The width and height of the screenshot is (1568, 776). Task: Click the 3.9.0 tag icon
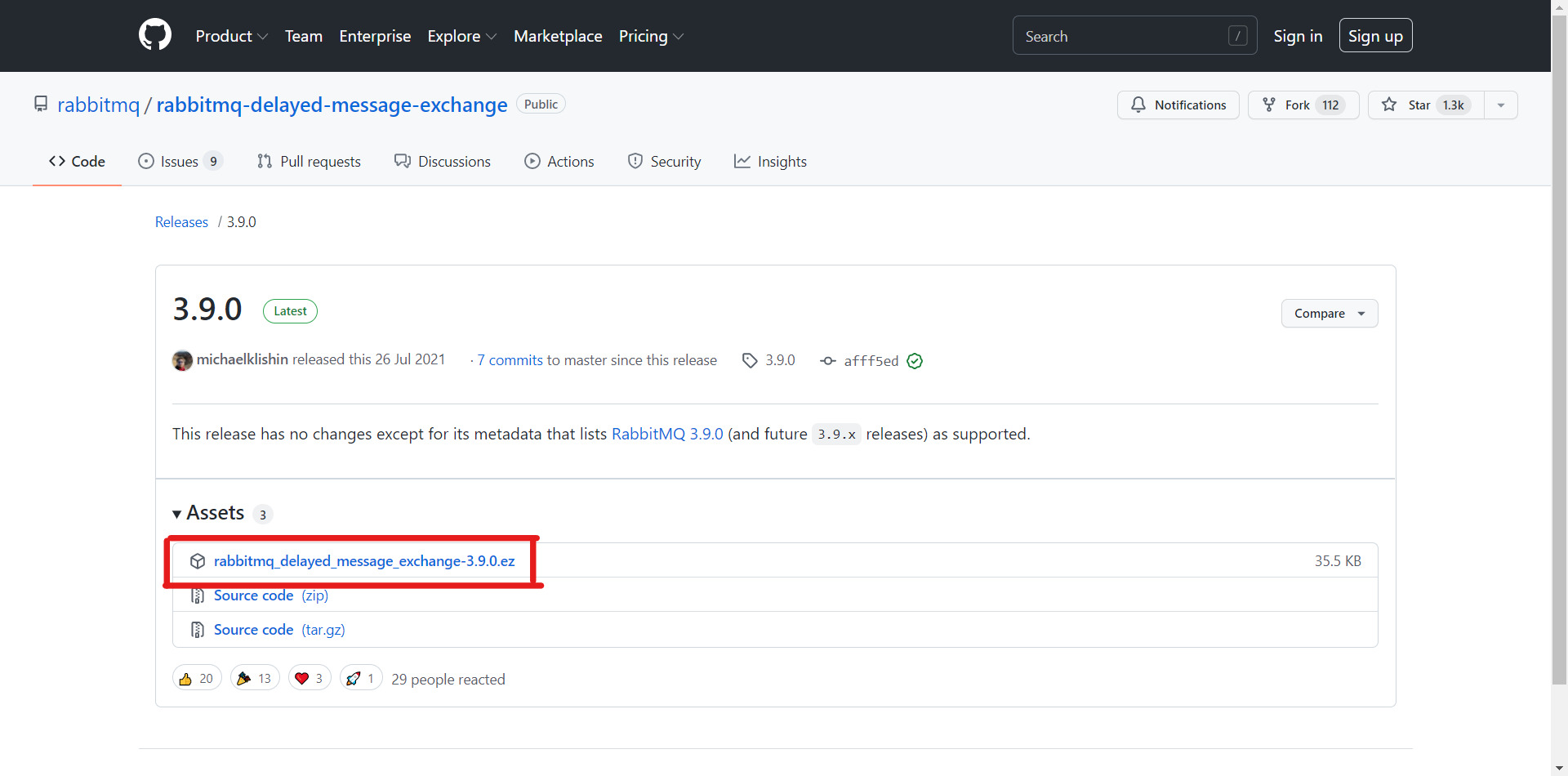click(750, 360)
